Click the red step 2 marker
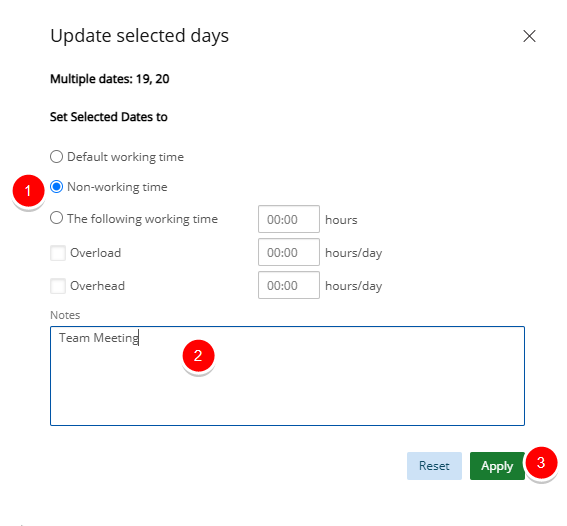The width and height of the screenshot is (567, 526). 199,356
